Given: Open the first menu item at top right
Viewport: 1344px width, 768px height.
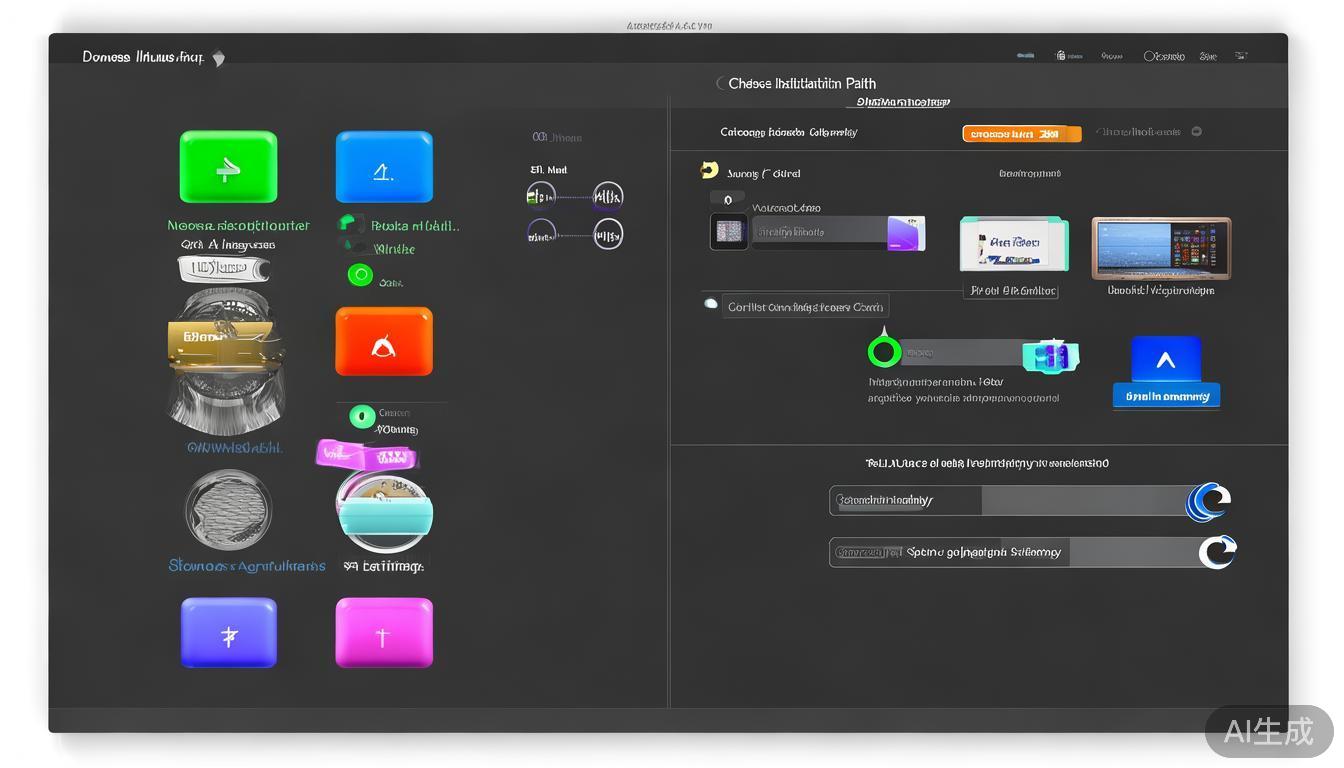Looking at the screenshot, I should [1025, 56].
